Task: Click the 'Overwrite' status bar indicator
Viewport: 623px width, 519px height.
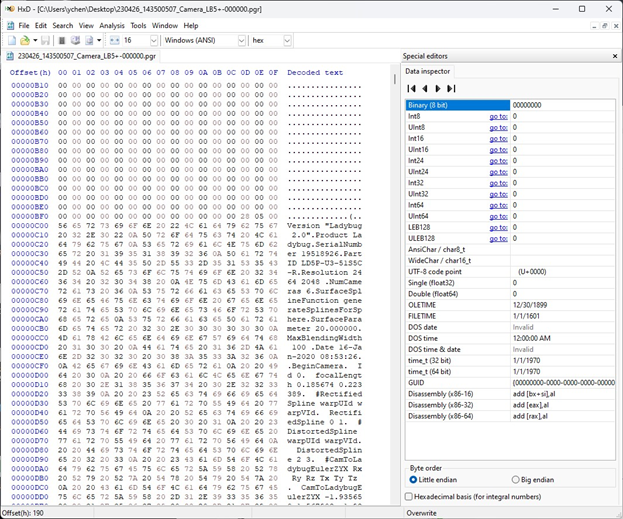Action: click(421, 513)
